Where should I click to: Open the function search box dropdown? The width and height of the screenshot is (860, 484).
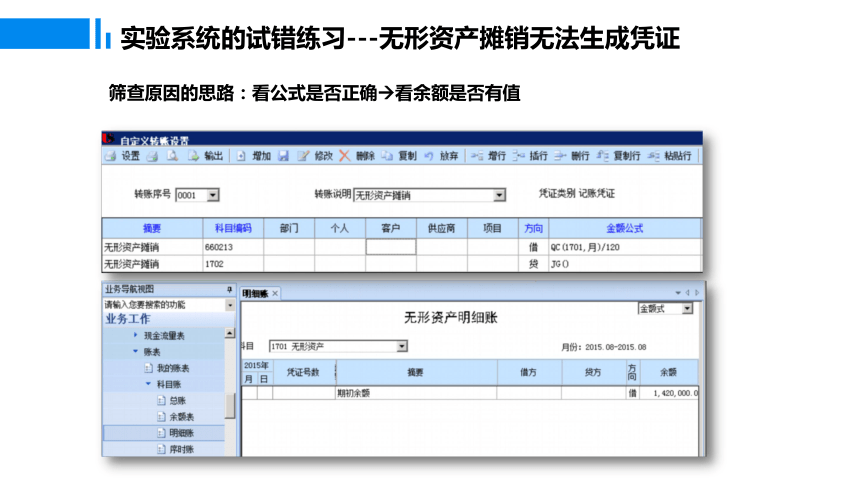coord(230,305)
